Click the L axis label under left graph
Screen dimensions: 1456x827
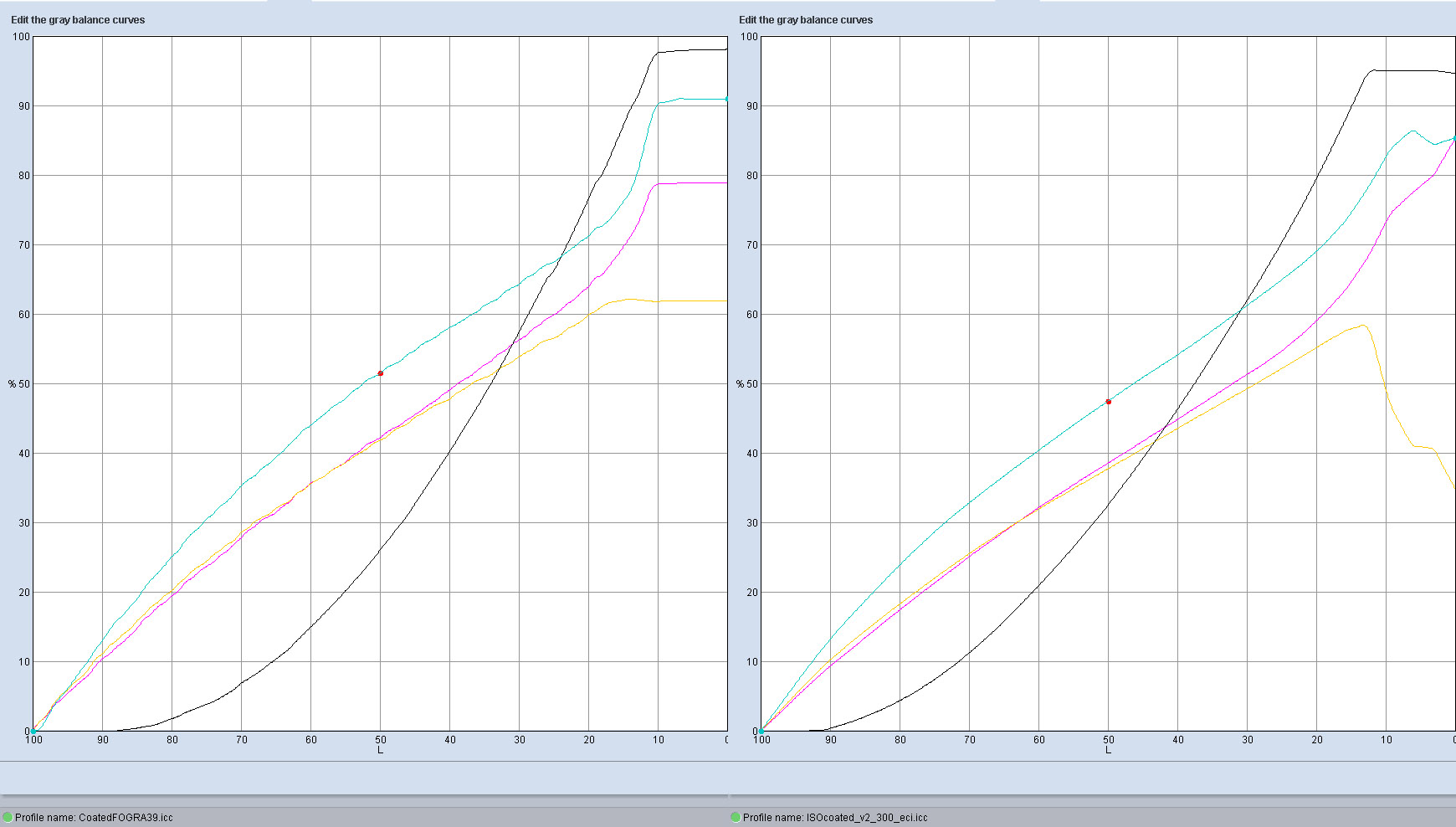coord(380,750)
